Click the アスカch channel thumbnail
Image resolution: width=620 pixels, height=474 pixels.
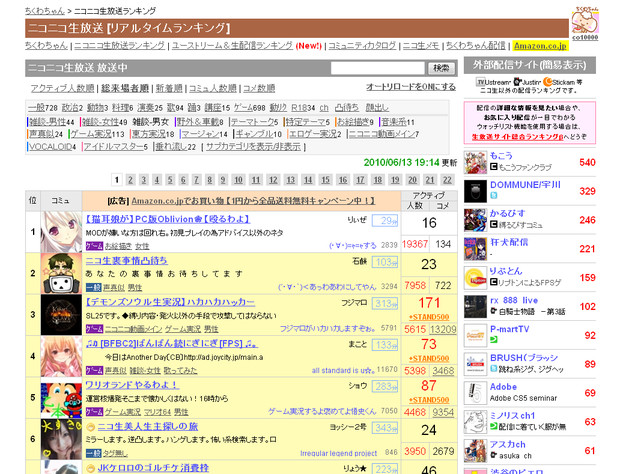pos(475,451)
